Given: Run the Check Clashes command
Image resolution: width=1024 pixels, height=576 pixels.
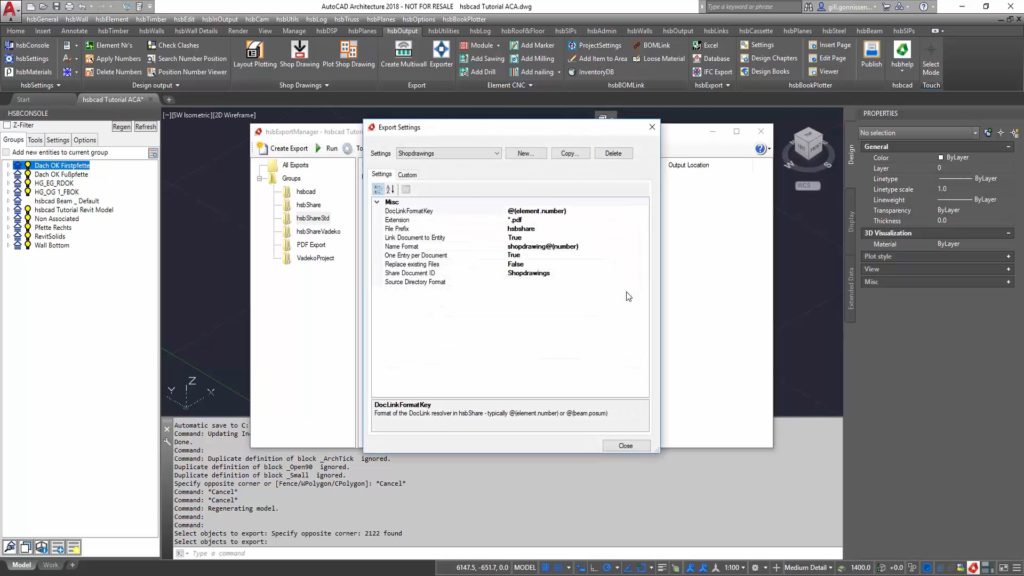Looking at the screenshot, I should (173, 45).
